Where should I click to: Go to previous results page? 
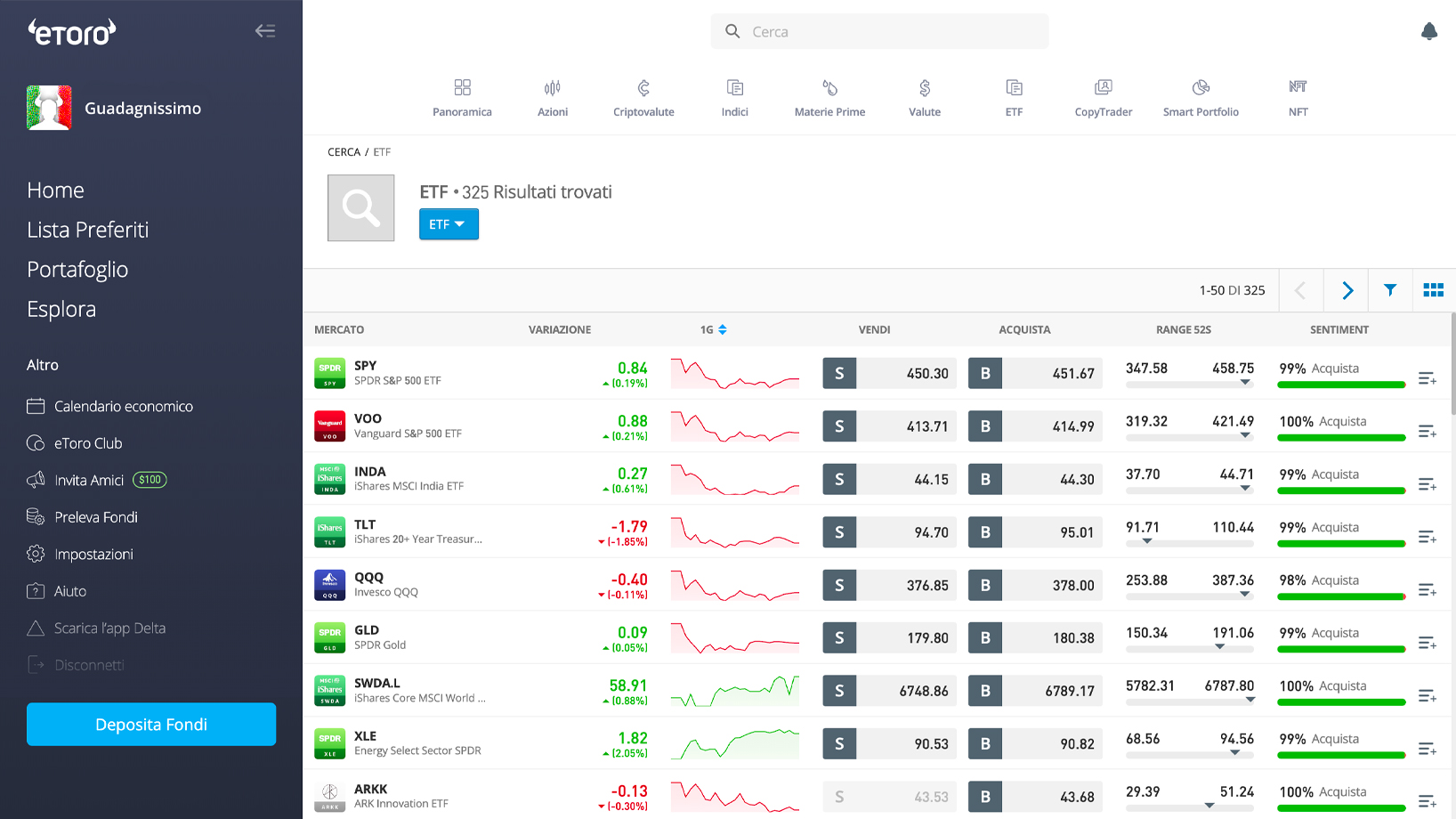(x=1300, y=290)
